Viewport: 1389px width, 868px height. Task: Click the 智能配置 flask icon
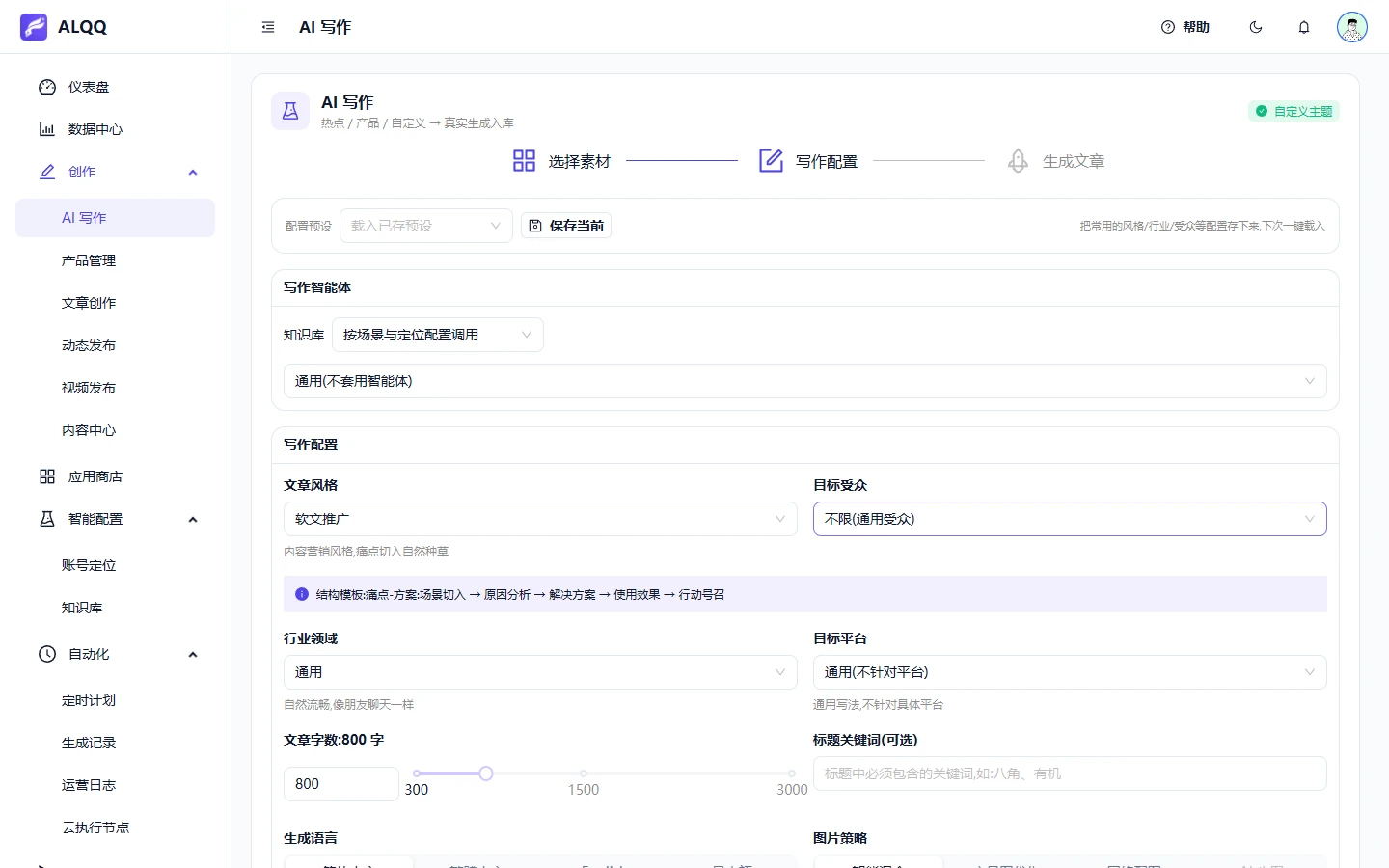pos(47,519)
